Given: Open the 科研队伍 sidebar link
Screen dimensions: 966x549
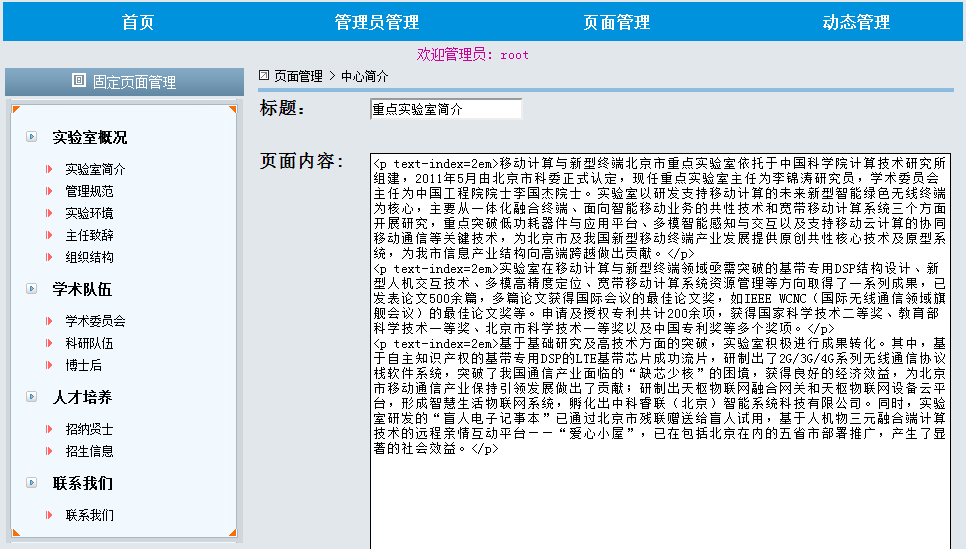Looking at the screenshot, I should point(89,343).
